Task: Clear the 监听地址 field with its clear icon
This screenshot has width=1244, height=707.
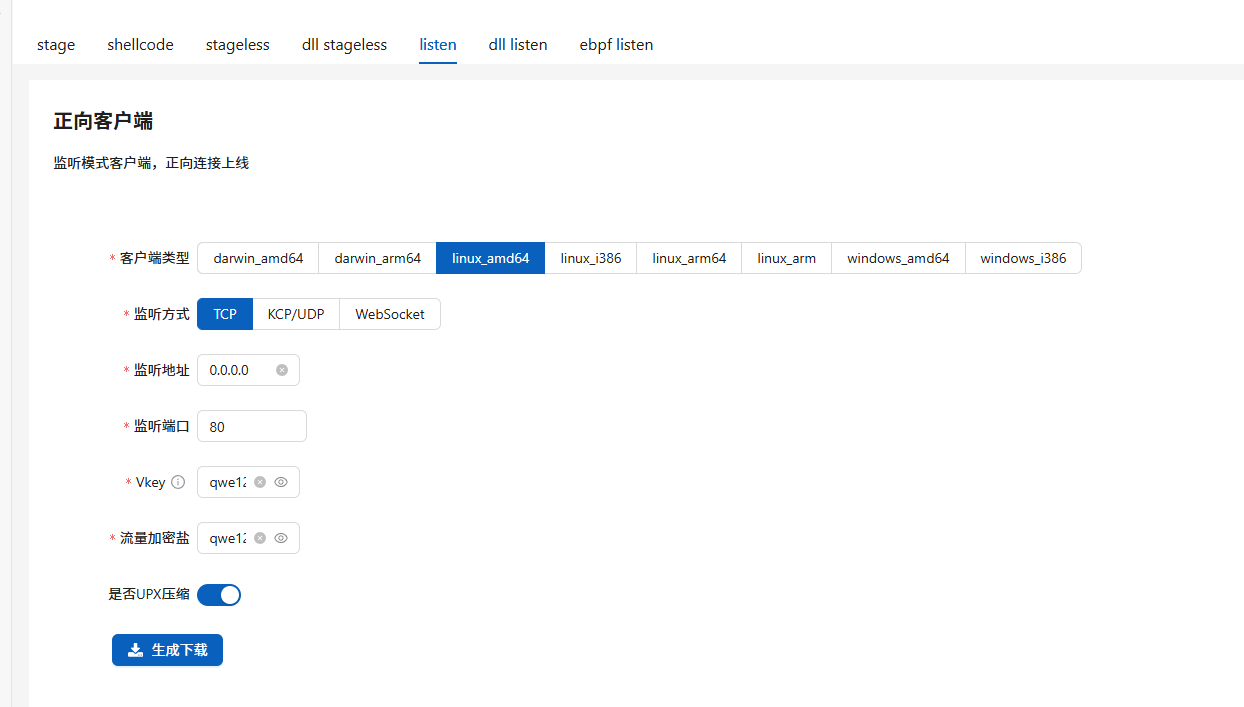Action: (282, 370)
